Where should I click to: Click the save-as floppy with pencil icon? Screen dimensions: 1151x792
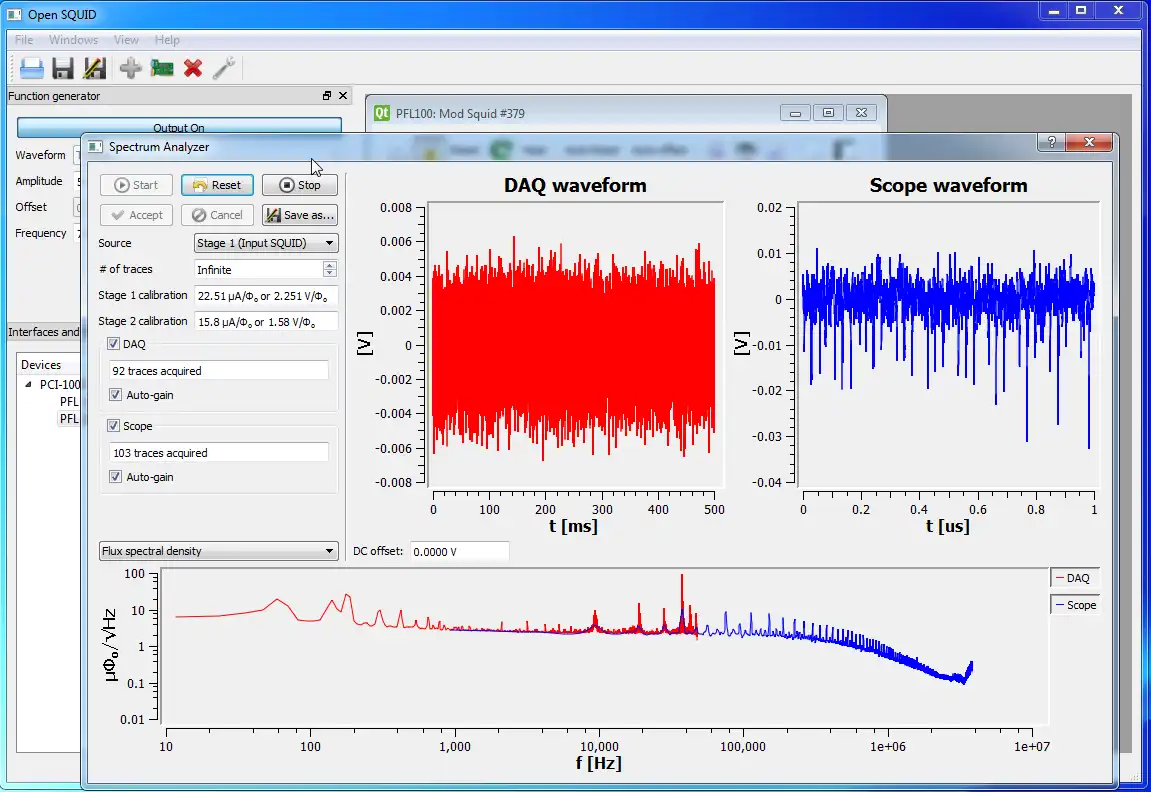click(x=95, y=68)
